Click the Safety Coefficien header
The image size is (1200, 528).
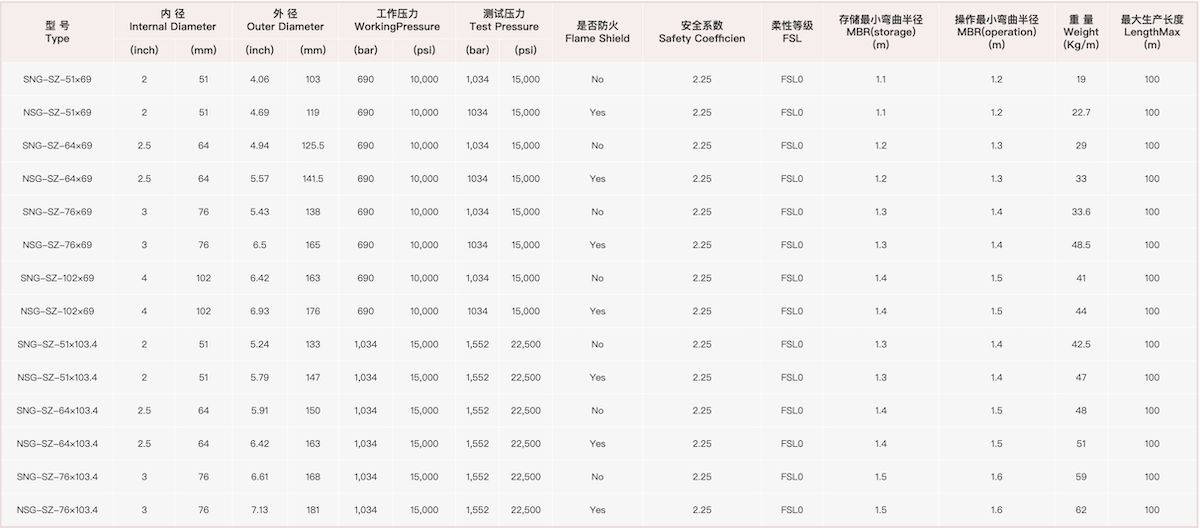pyautogui.click(x=702, y=31)
